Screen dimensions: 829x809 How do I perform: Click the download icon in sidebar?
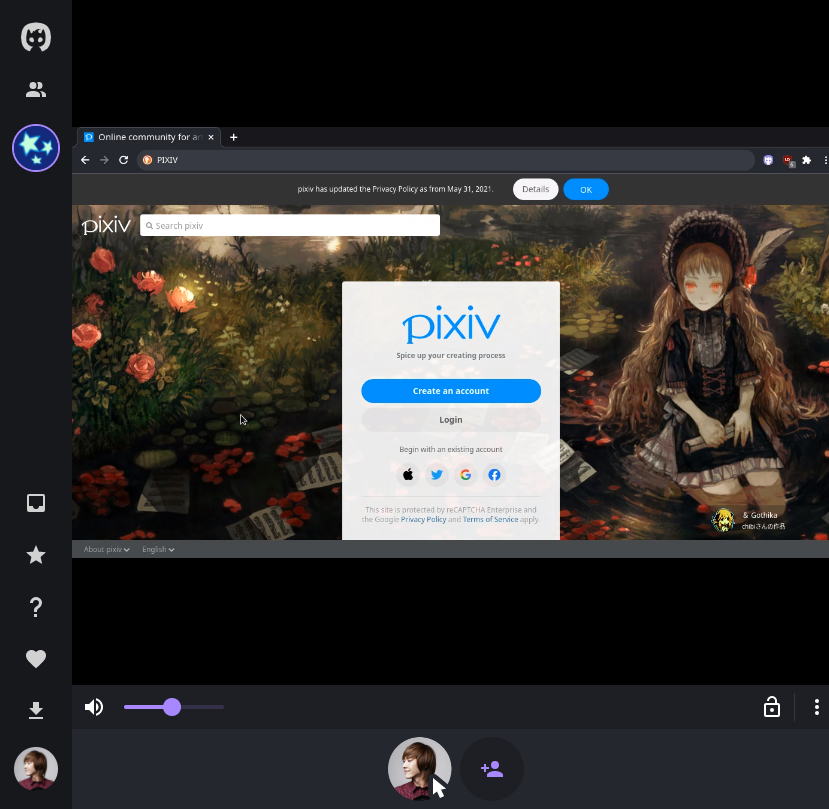coord(36,710)
